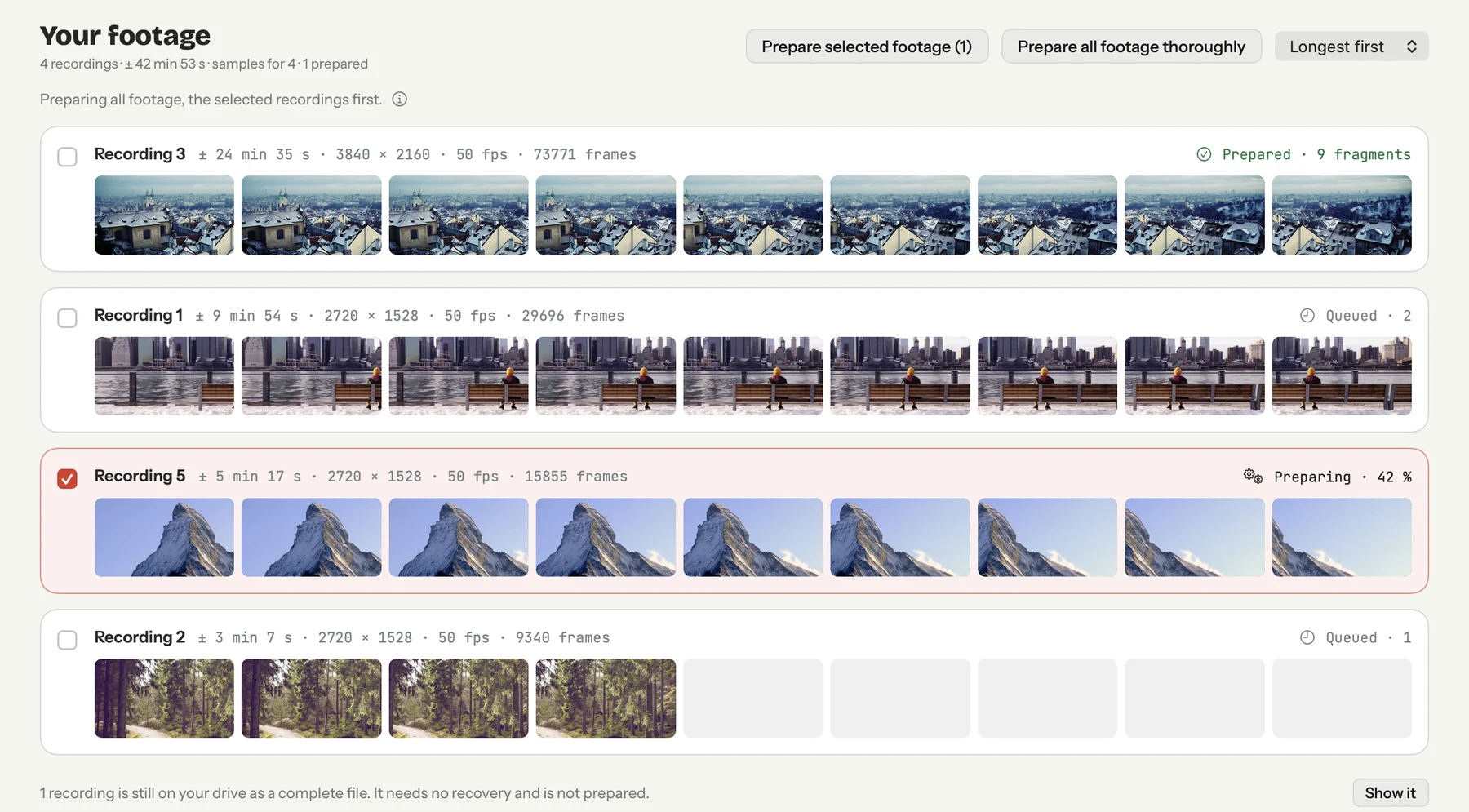Click the '3840 × 2160' resolution text

(383, 154)
